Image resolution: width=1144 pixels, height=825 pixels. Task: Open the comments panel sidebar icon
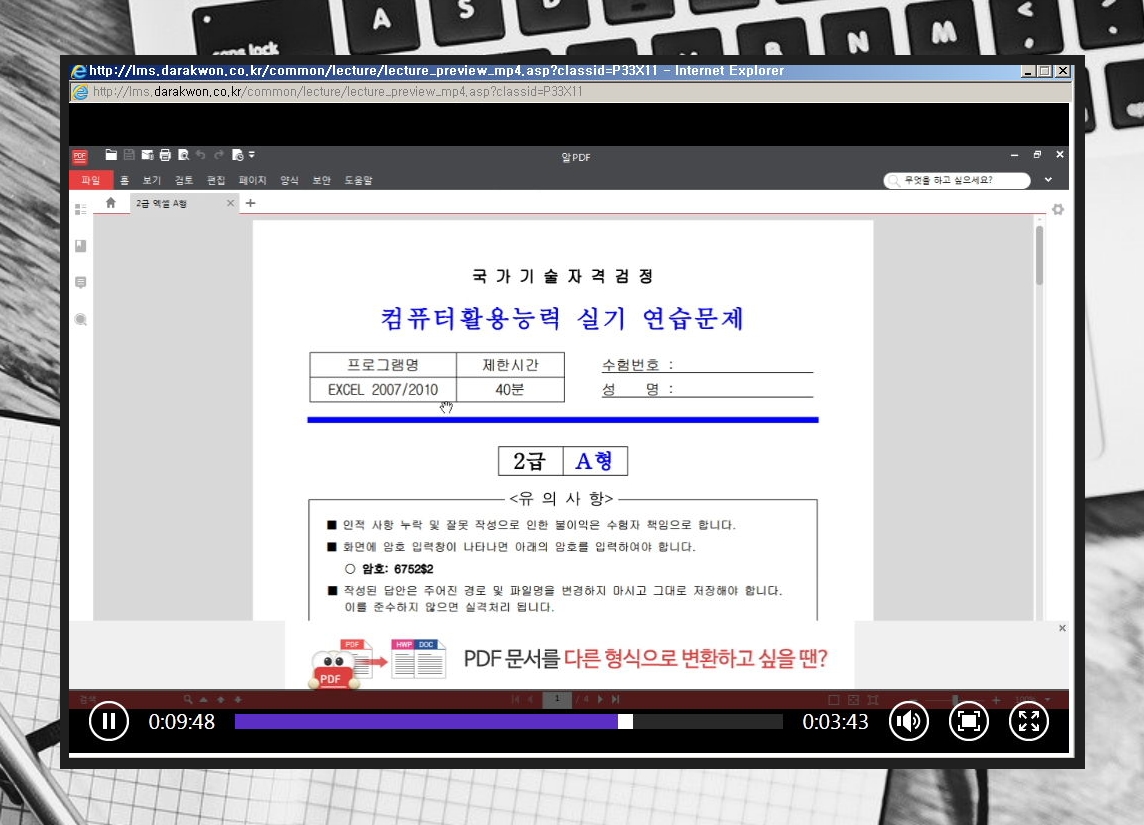click(81, 282)
